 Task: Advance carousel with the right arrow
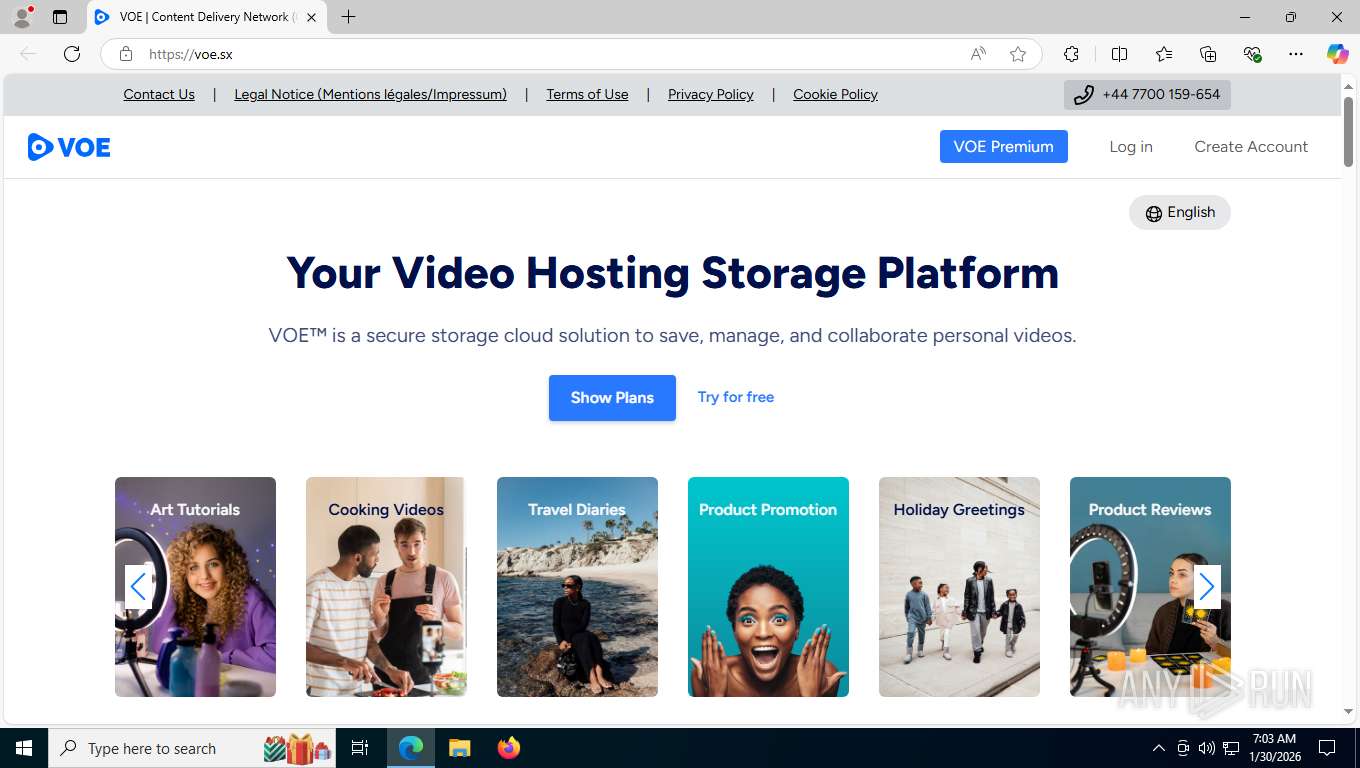[x=1207, y=587]
